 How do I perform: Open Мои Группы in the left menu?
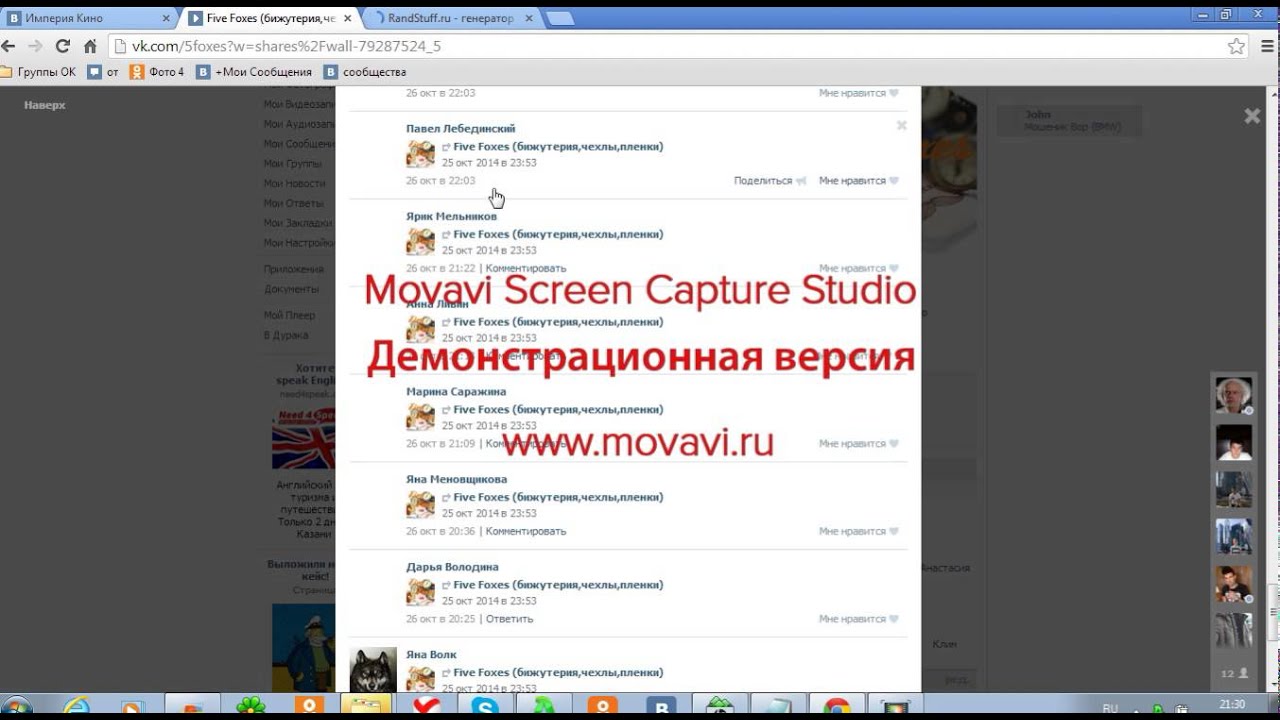[293, 163]
